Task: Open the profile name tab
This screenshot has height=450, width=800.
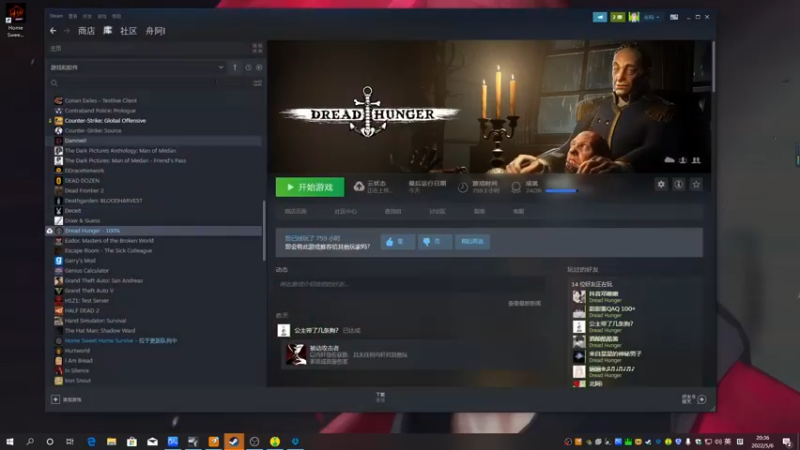Action: [155, 31]
